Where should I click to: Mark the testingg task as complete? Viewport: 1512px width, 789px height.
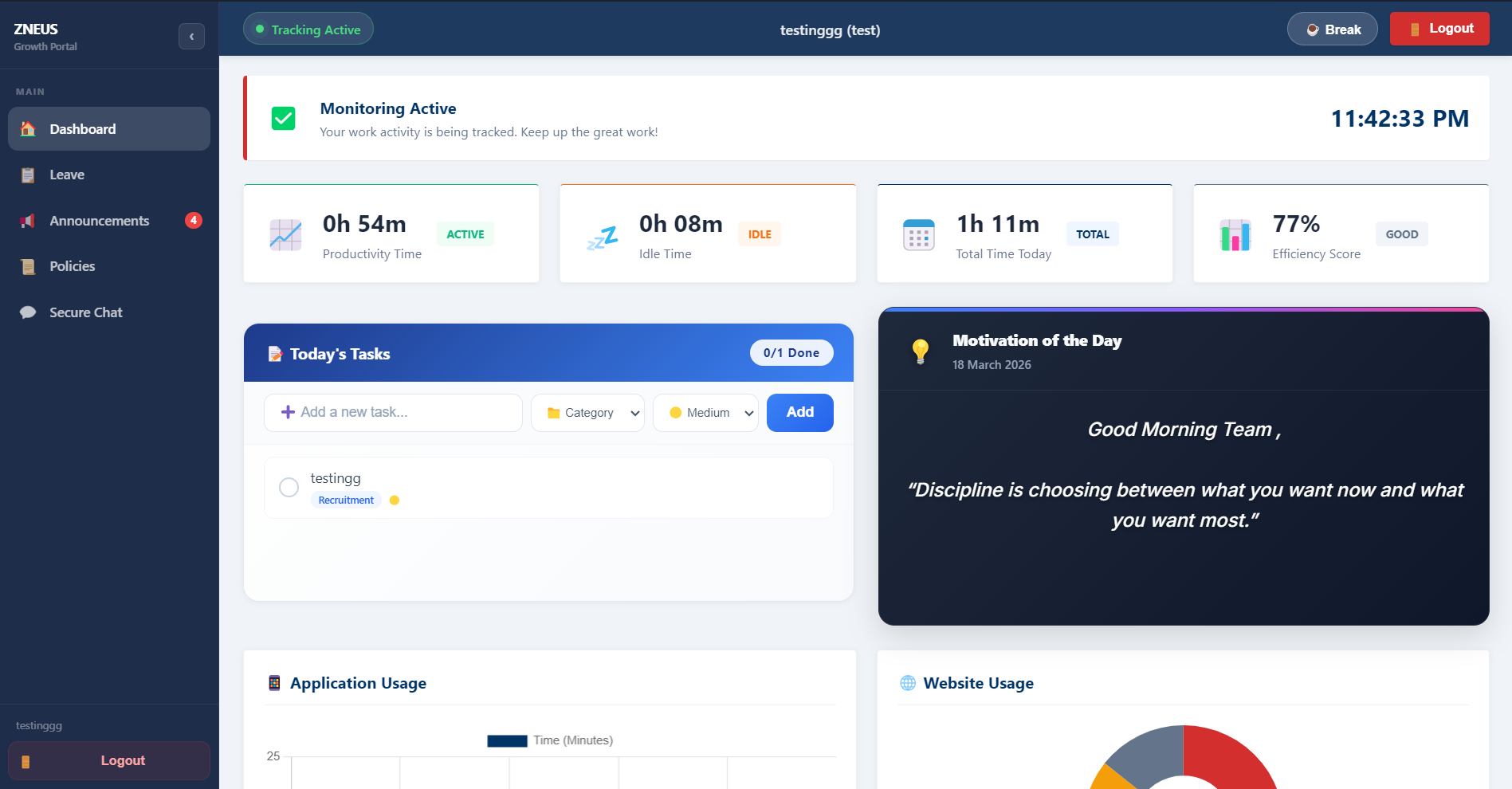(289, 487)
